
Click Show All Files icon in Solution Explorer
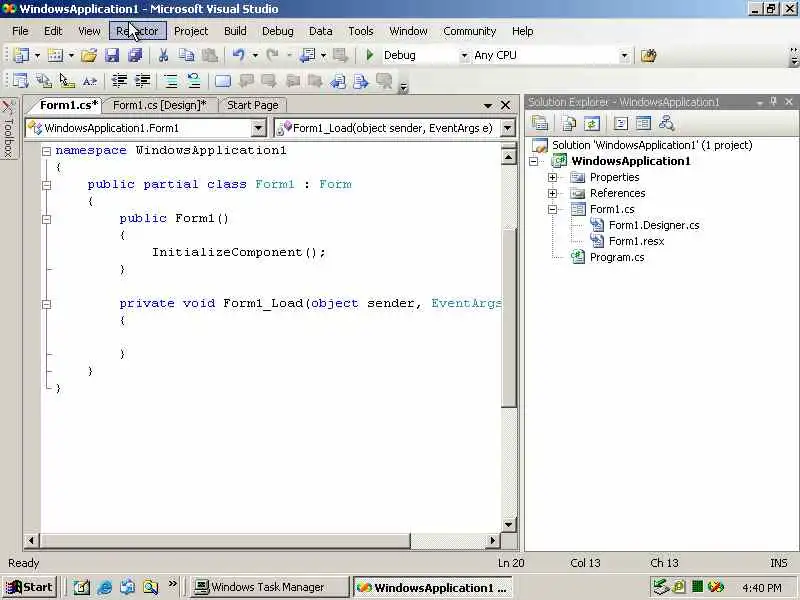tap(569, 123)
